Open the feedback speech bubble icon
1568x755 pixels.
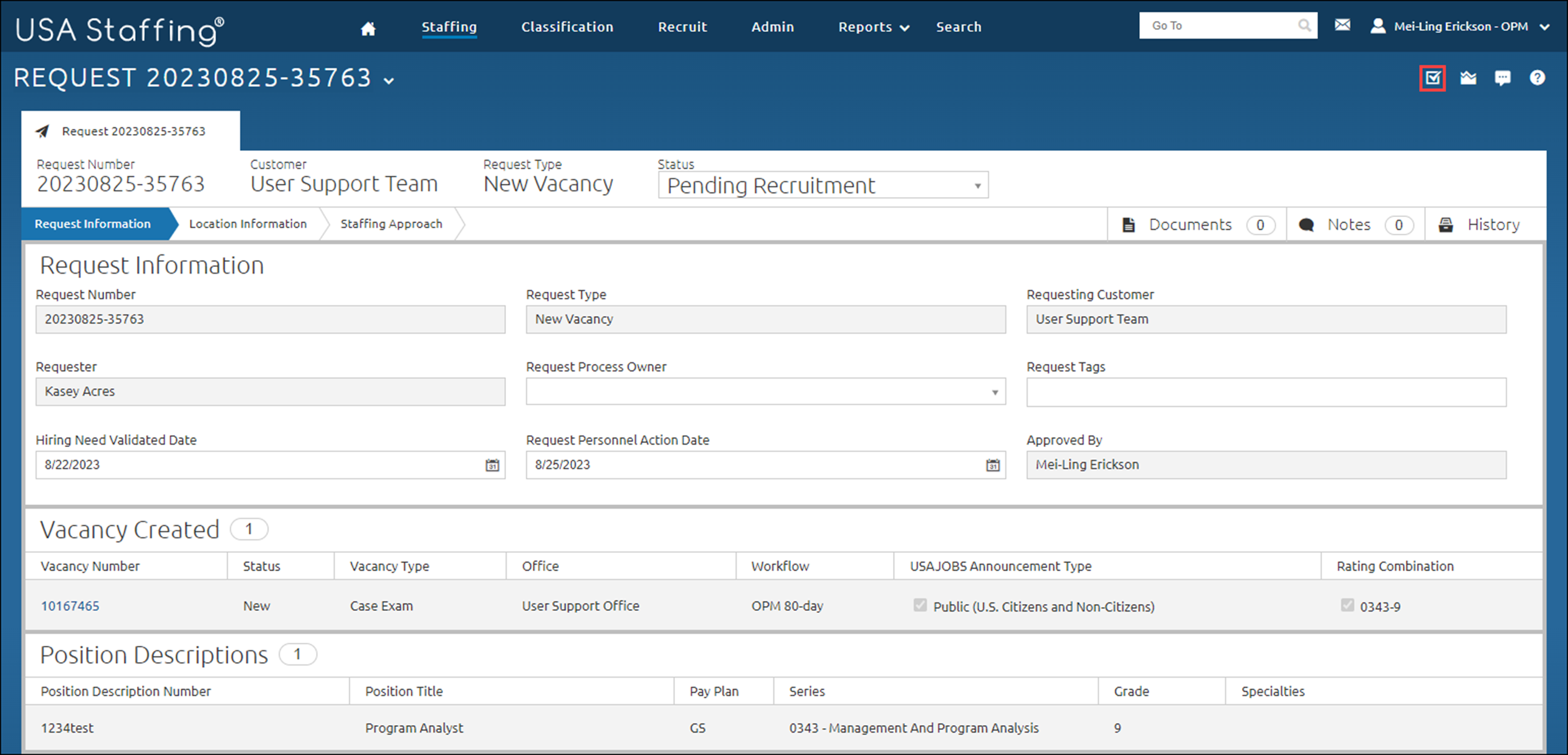tap(1503, 78)
